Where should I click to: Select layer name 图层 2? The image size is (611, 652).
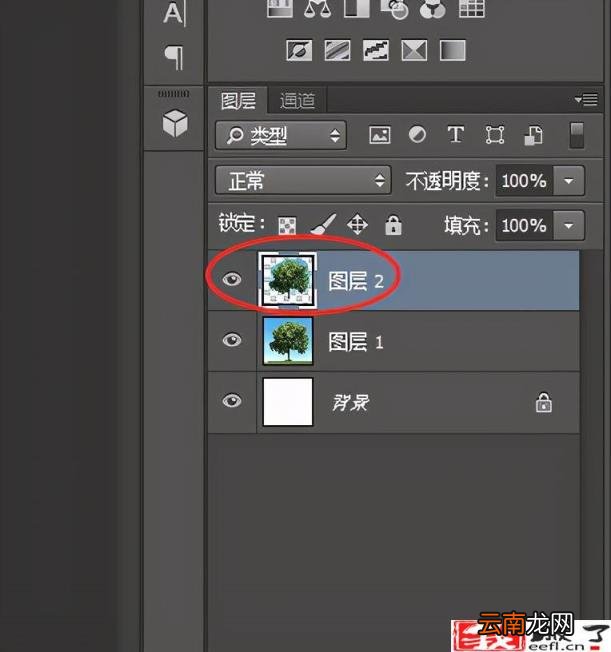(356, 282)
